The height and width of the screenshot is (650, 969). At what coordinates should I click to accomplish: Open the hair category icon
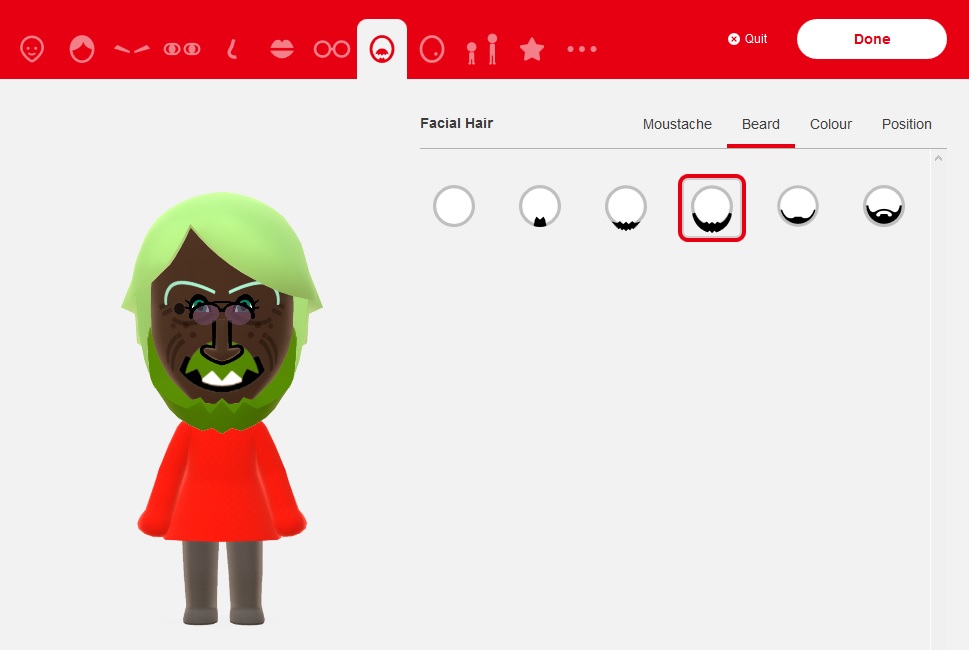[x=82, y=49]
